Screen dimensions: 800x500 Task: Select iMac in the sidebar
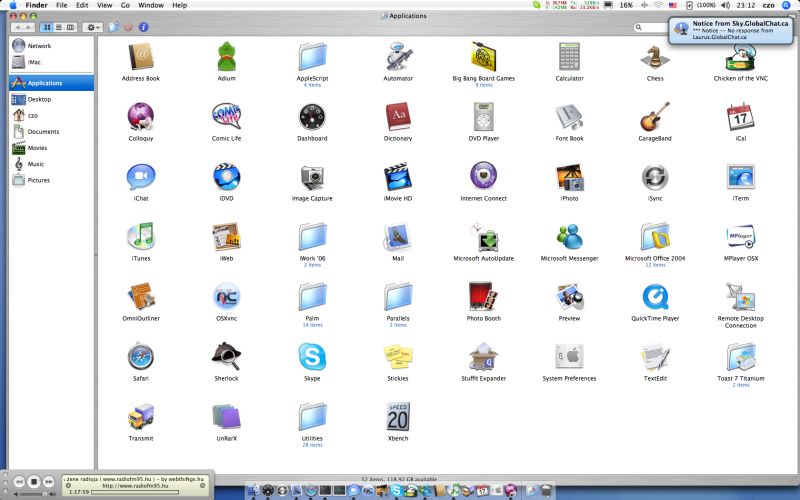coord(52,62)
